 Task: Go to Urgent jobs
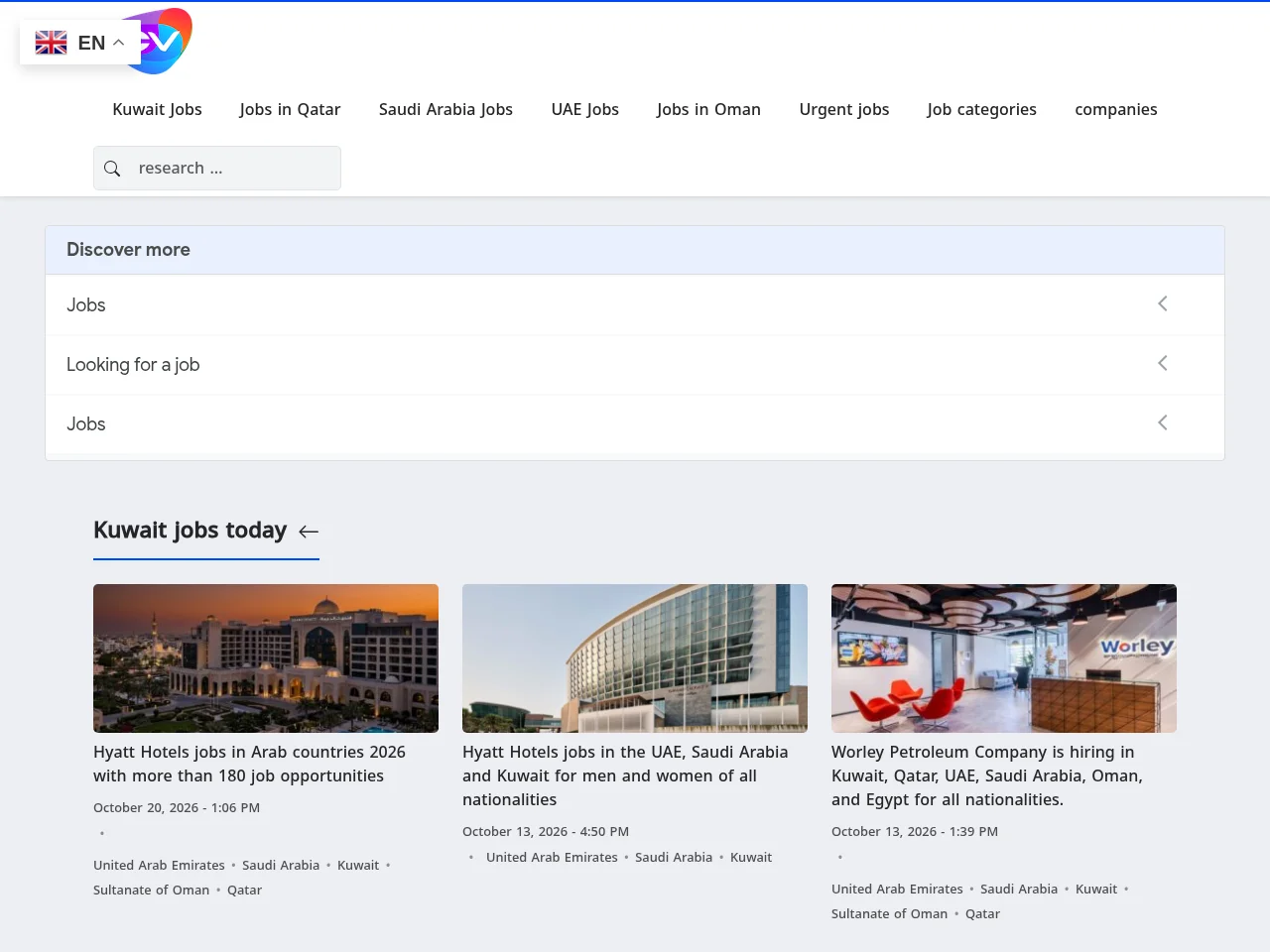point(844,109)
